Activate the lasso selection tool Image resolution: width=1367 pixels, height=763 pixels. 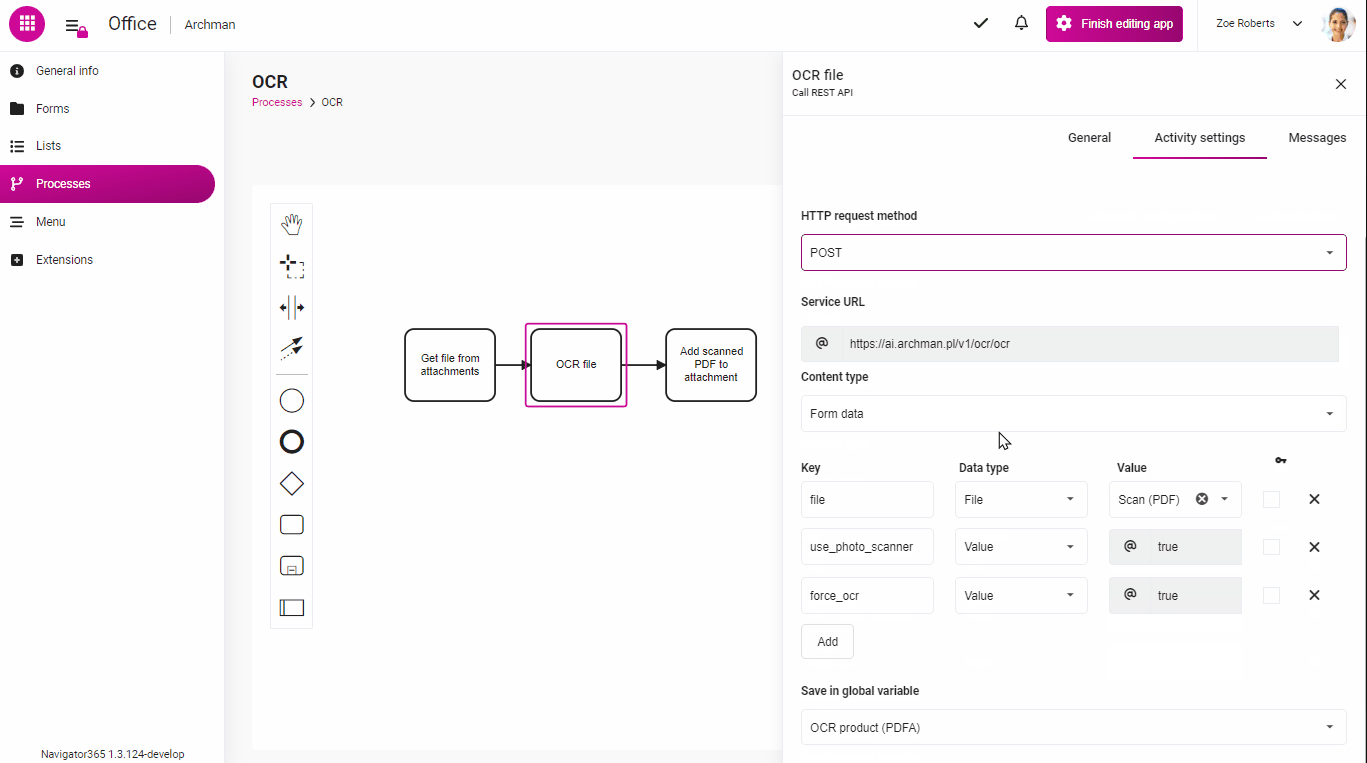[291, 266]
